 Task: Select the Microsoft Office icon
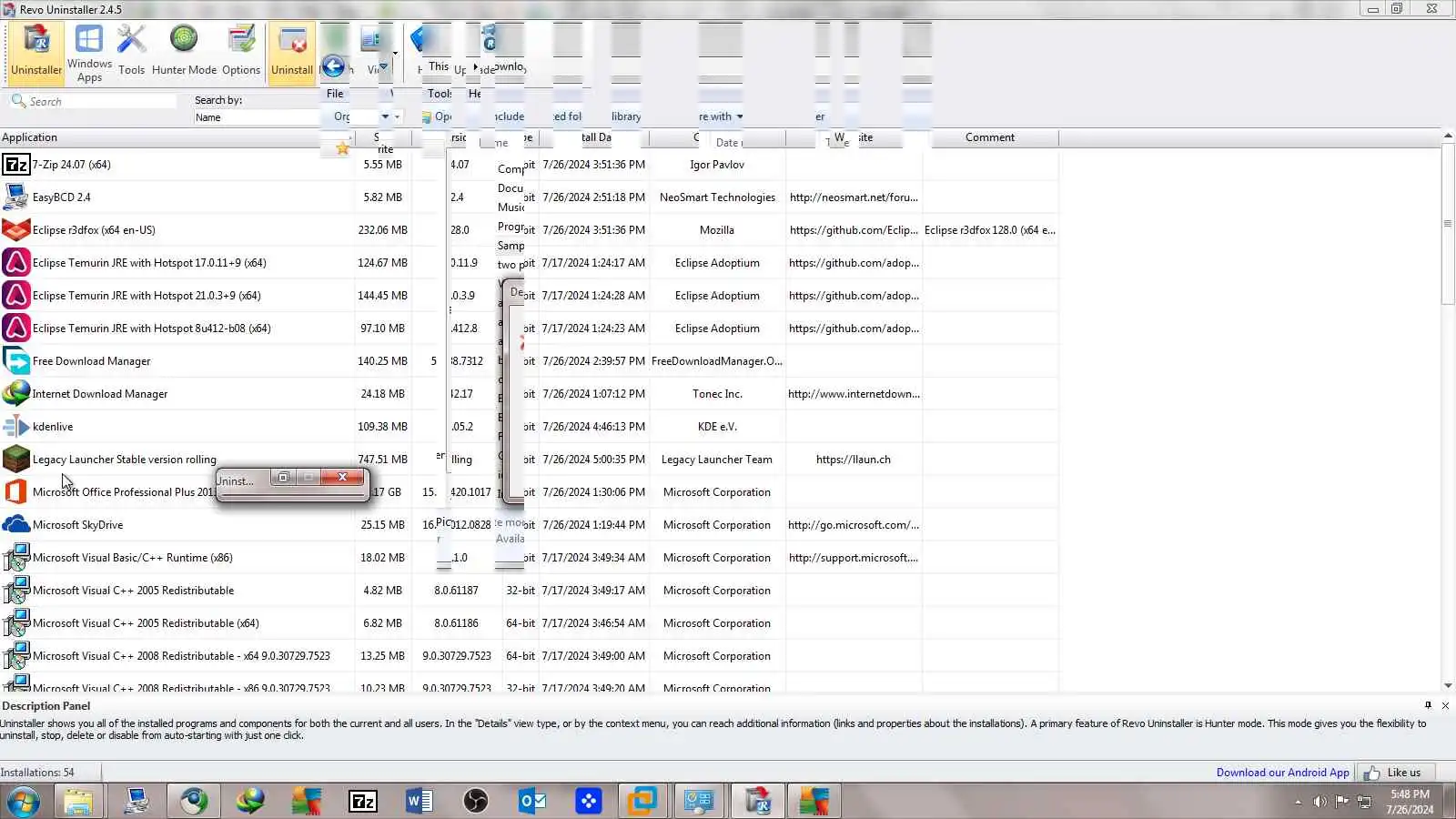(16, 492)
